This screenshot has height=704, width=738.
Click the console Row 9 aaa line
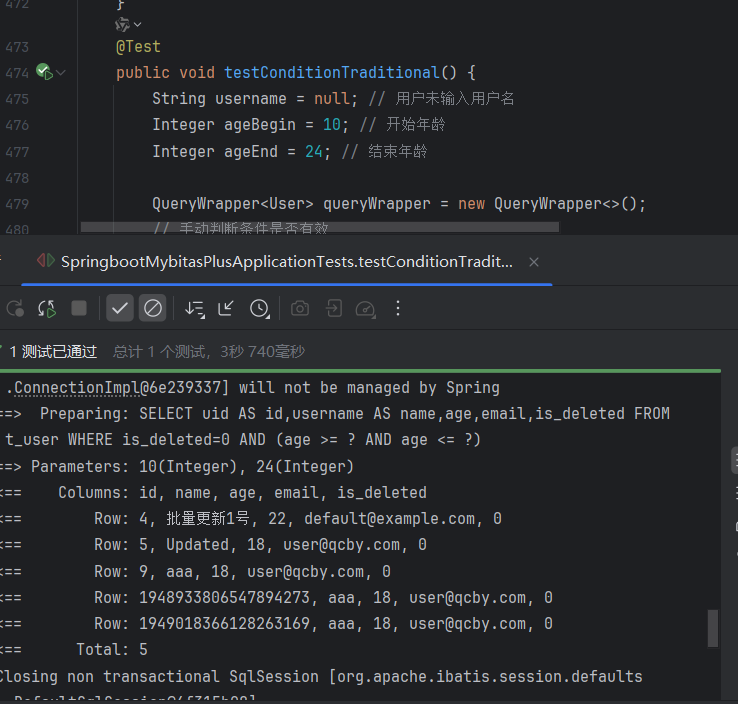pos(196,572)
